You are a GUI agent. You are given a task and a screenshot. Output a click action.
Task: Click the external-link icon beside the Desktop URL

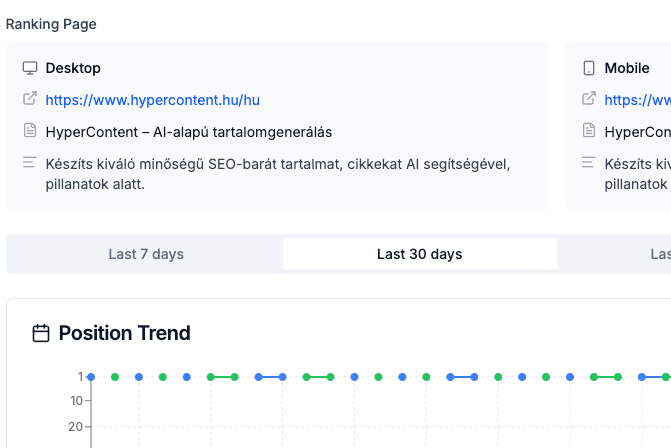point(30,99)
